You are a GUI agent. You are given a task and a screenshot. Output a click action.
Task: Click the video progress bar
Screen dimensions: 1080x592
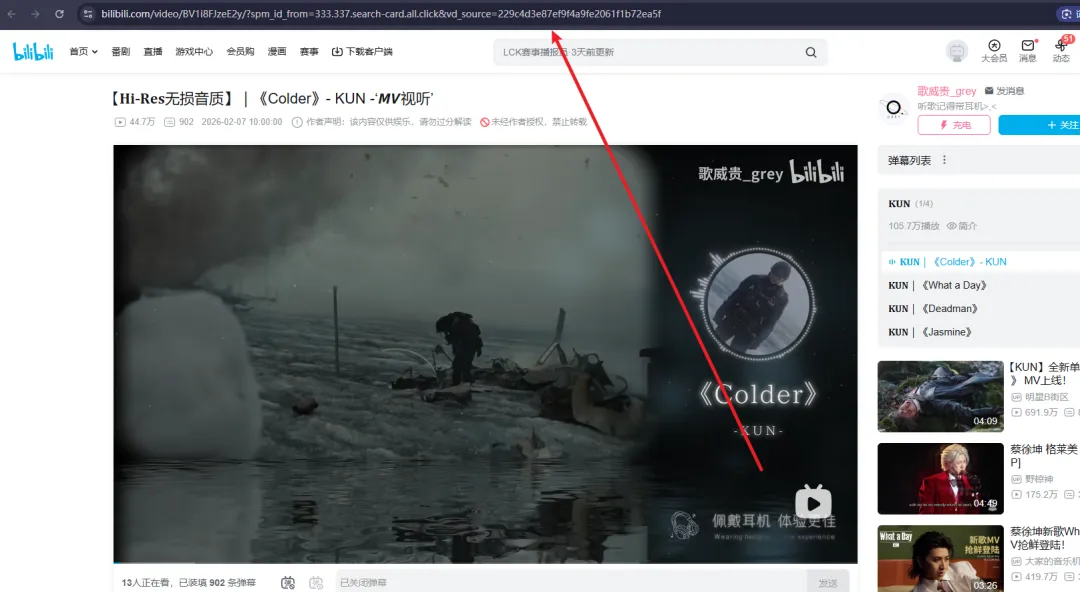pos(485,563)
